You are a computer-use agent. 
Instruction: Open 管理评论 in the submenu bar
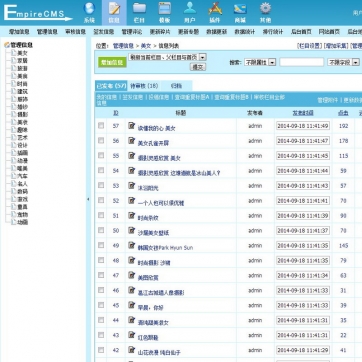[132, 32]
